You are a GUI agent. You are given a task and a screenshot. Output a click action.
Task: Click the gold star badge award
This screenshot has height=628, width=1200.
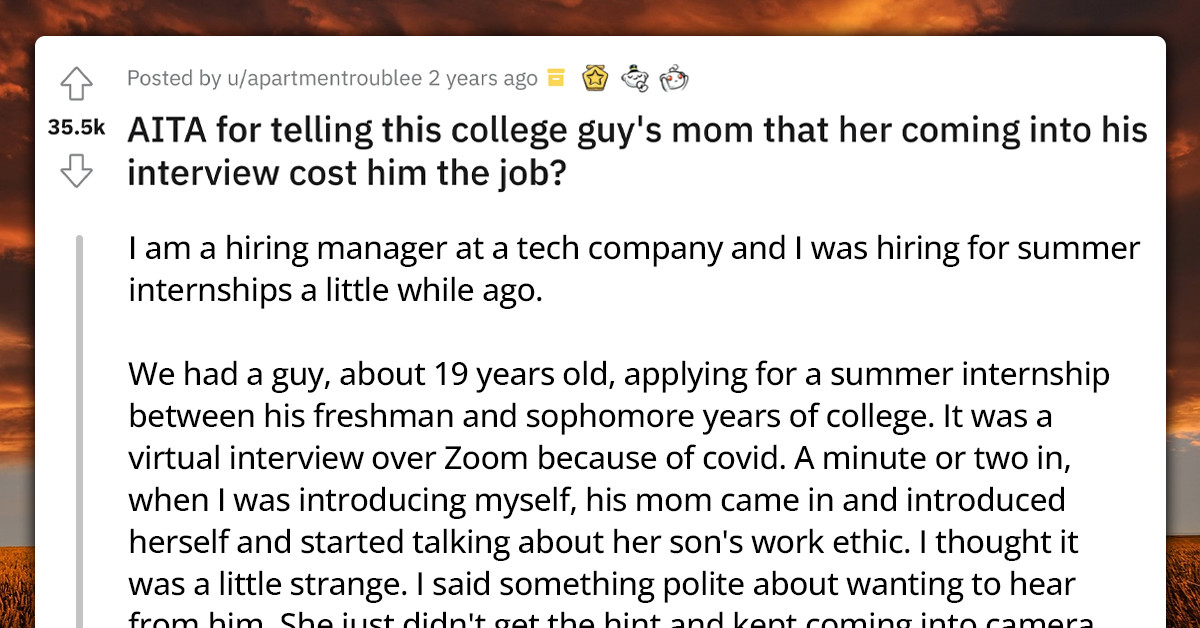(595, 77)
